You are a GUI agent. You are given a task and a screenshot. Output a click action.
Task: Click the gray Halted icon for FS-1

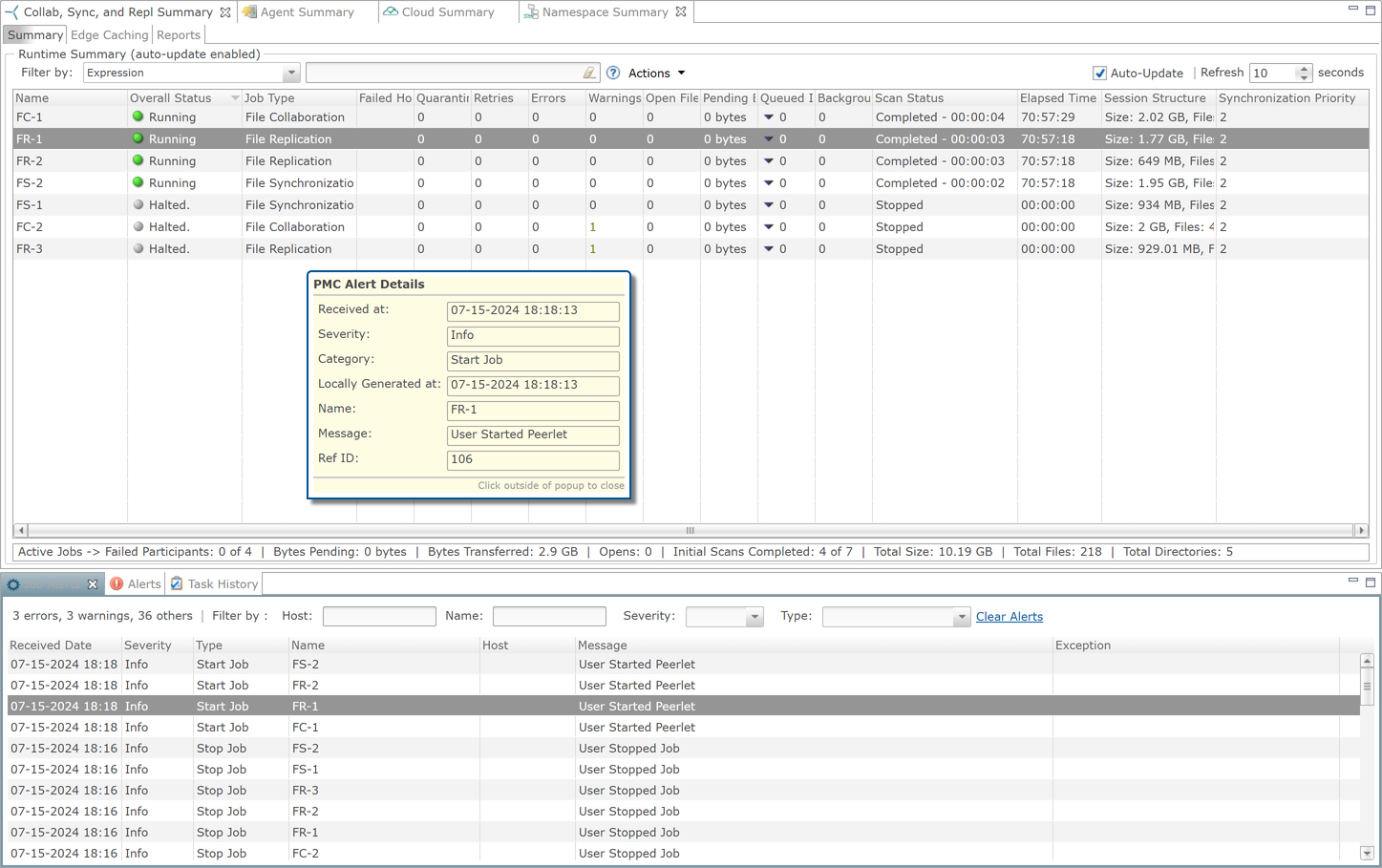click(138, 204)
